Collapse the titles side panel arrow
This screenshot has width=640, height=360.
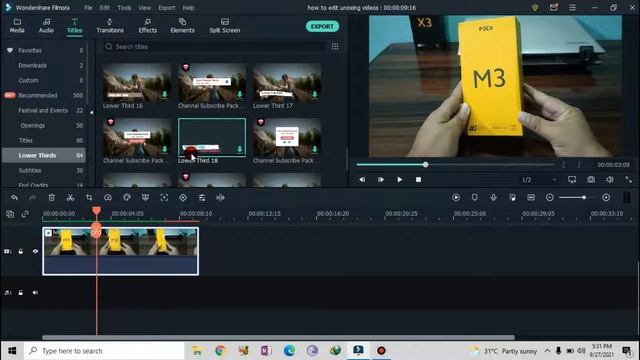click(x=91, y=112)
